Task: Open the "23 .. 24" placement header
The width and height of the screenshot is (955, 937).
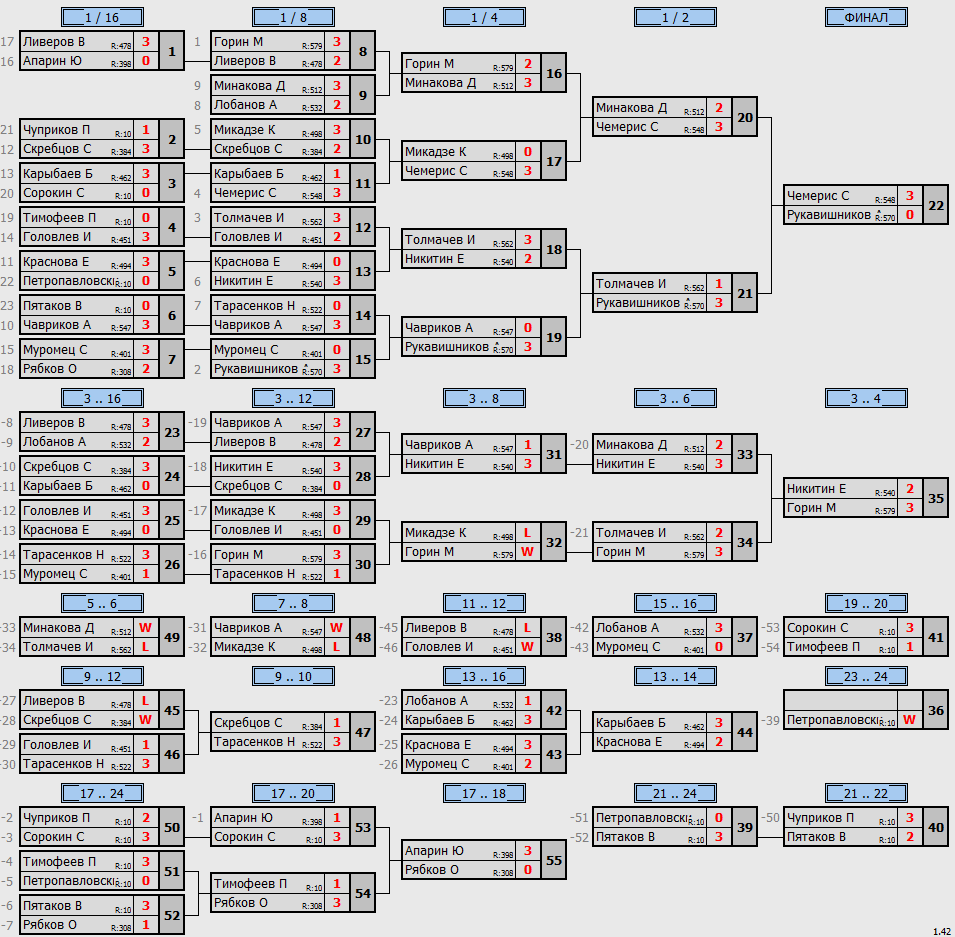Action: [x=866, y=676]
